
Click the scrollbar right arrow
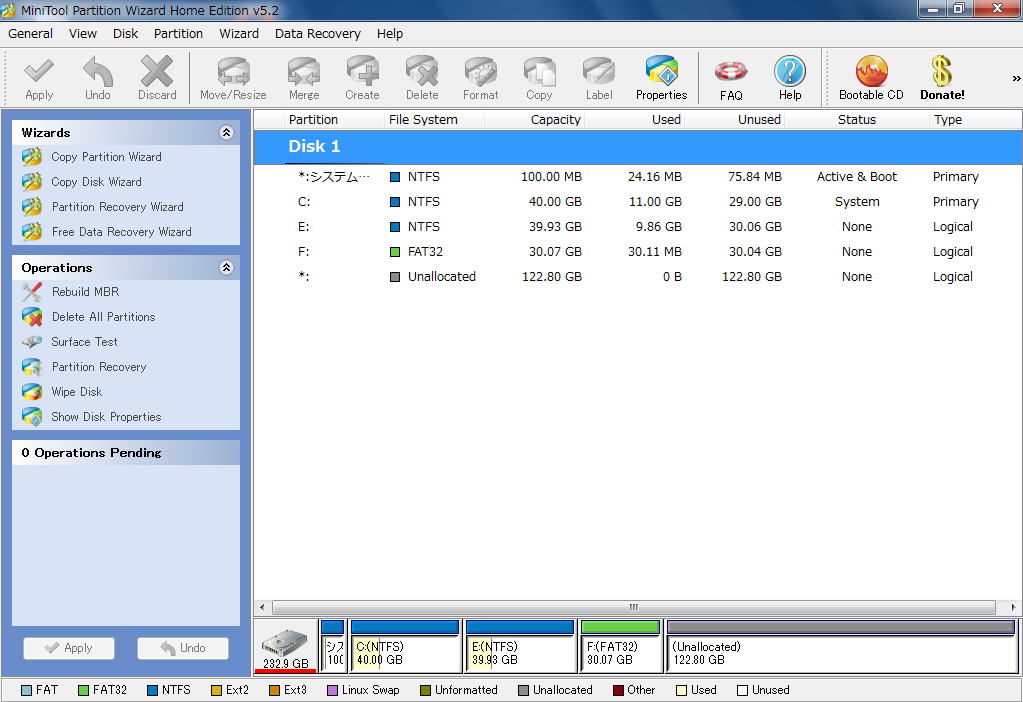(x=1013, y=607)
